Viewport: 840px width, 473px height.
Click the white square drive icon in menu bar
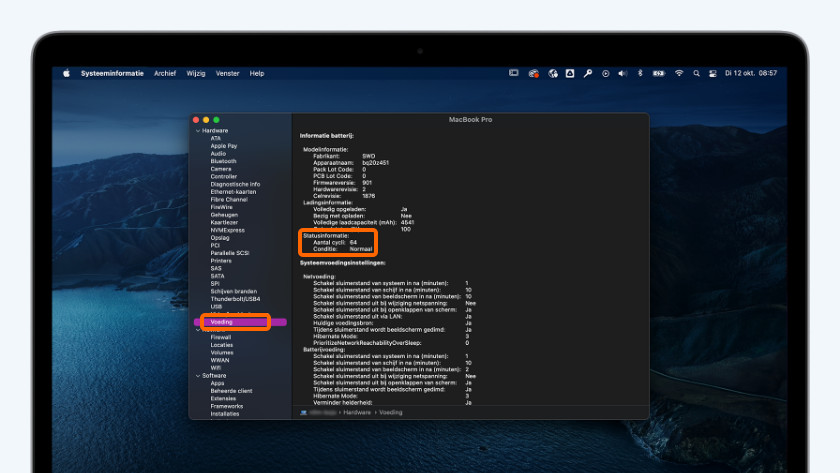[x=570, y=73]
